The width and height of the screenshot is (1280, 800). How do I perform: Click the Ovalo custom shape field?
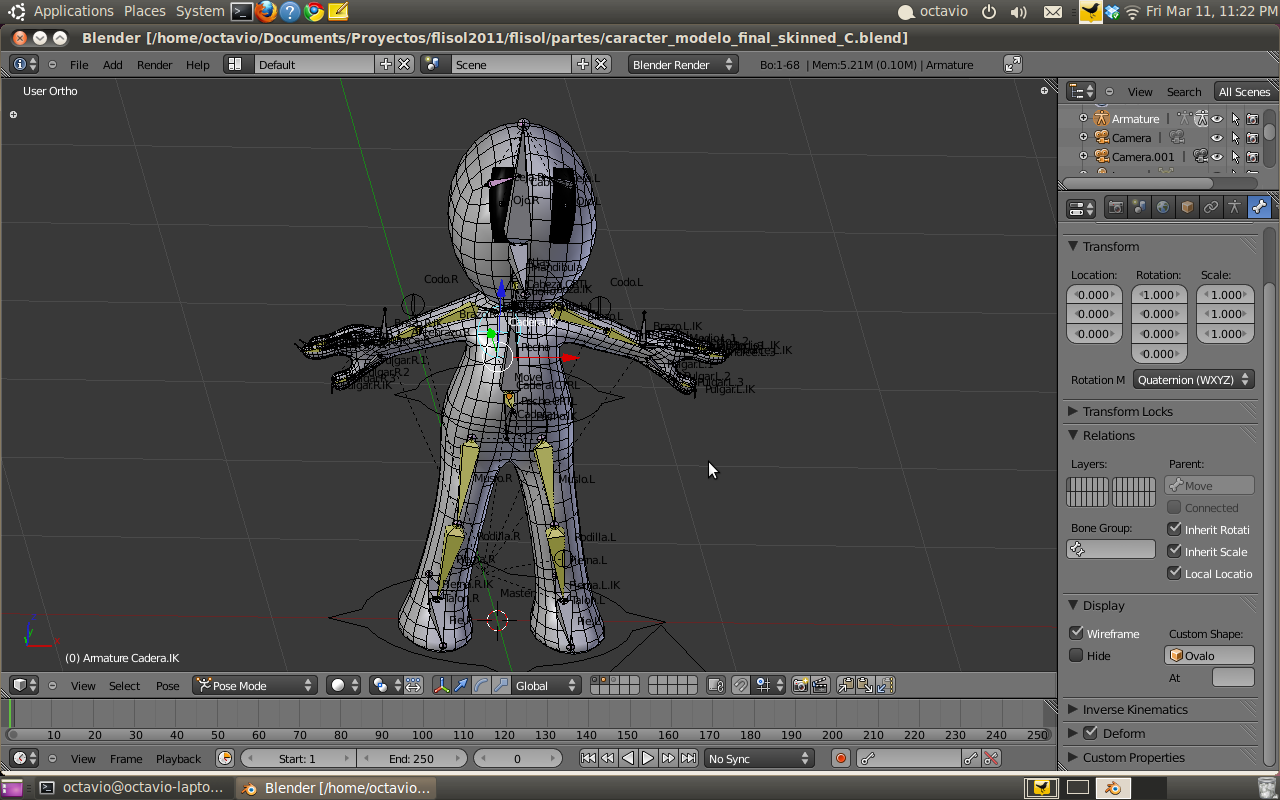[1209, 656]
